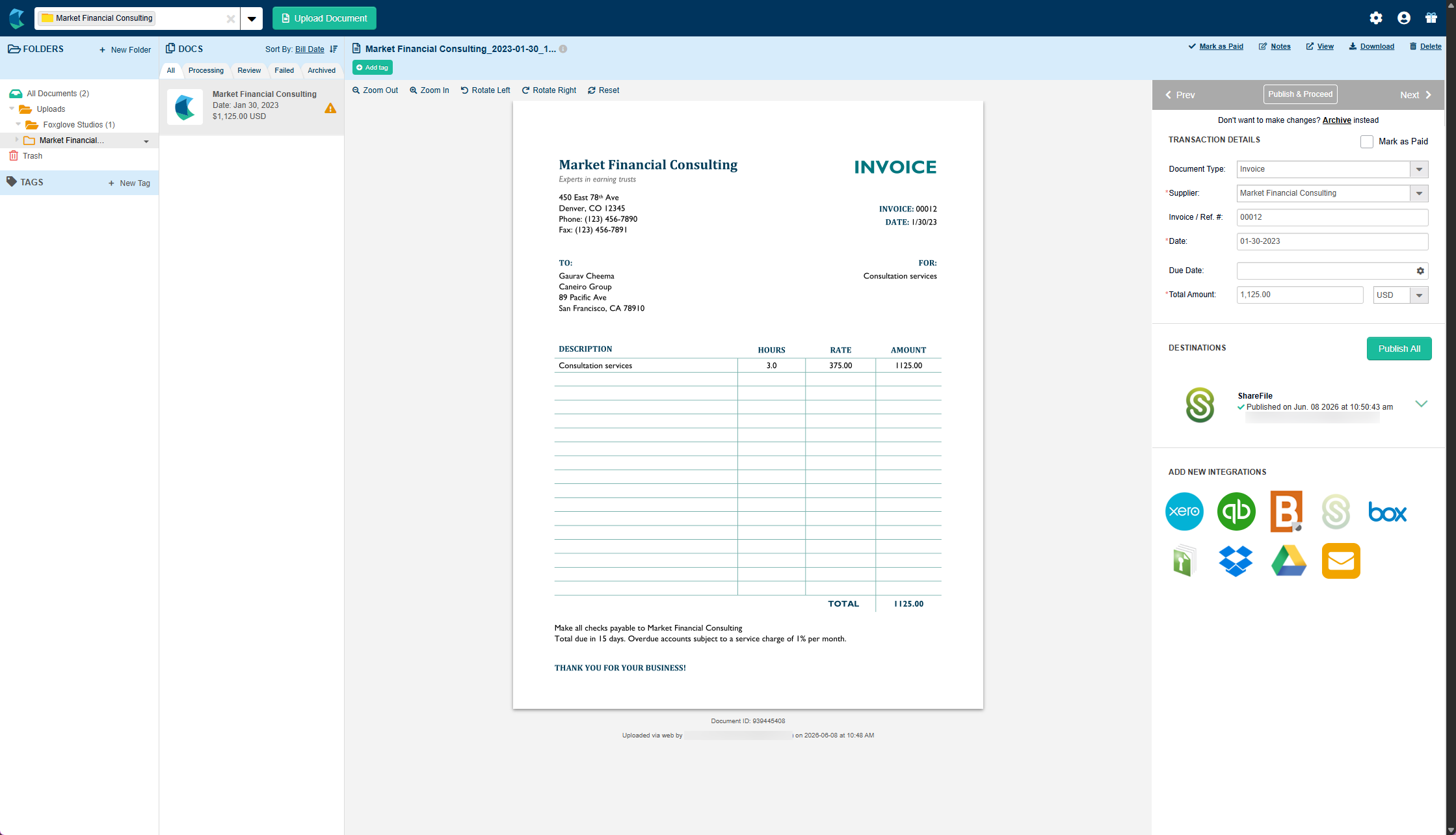
Task: Open Due Date settings gear icon
Action: click(x=1420, y=271)
